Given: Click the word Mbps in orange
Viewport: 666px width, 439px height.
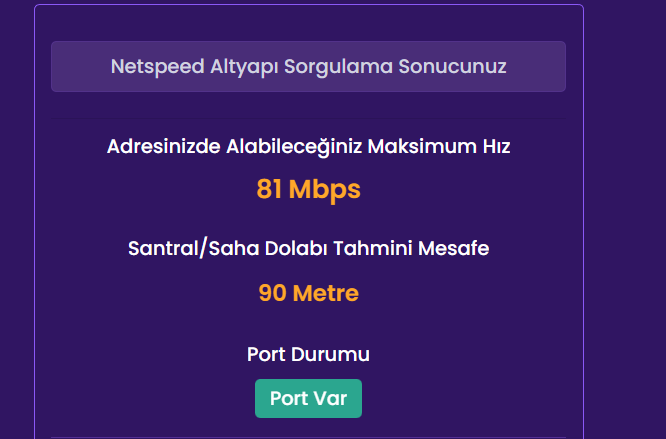Looking at the screenshot, I should coord(324,189).
